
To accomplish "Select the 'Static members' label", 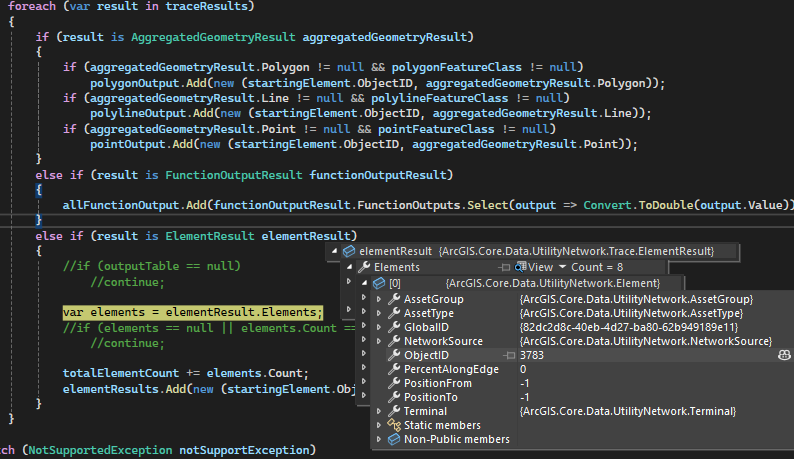I will [442, 425].
